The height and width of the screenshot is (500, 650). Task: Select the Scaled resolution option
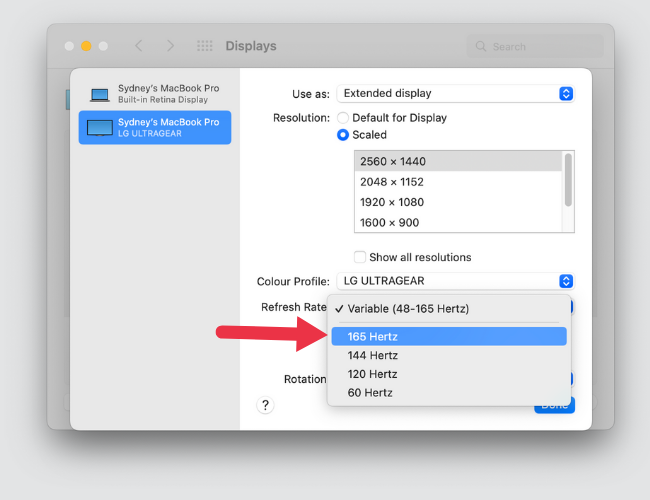tap(342, 135)
